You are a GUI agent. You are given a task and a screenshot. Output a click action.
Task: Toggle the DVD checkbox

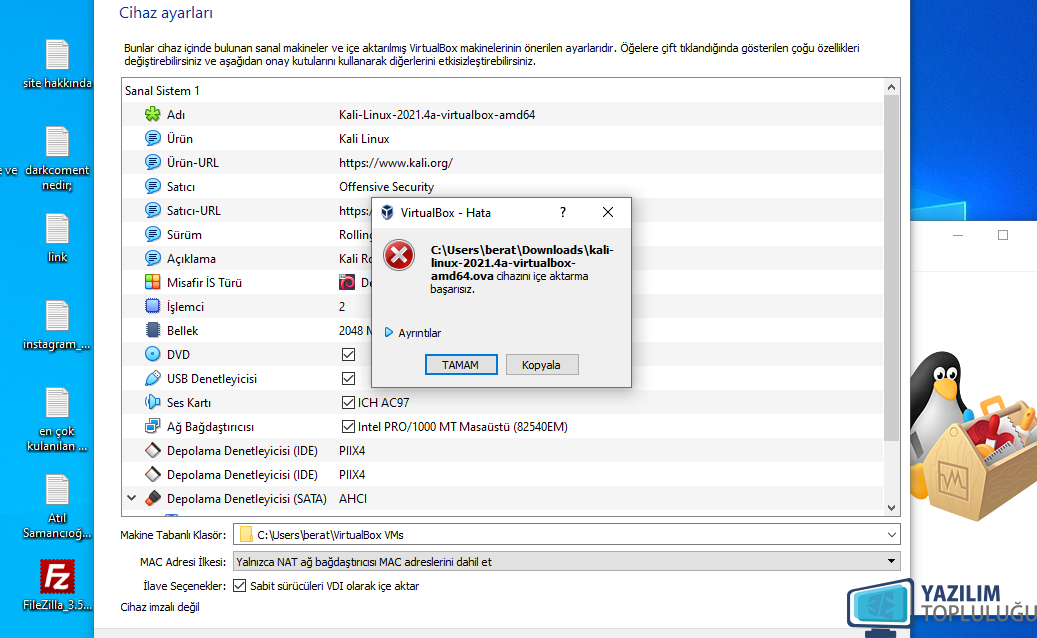349,354
